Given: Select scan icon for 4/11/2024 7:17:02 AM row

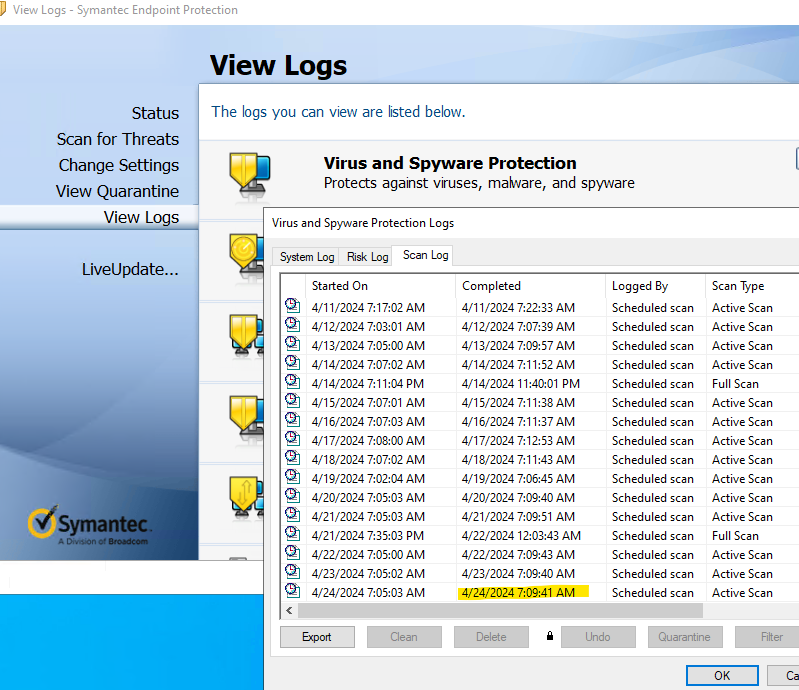Looking at the screenshot, I should click(x=292, y=307).
